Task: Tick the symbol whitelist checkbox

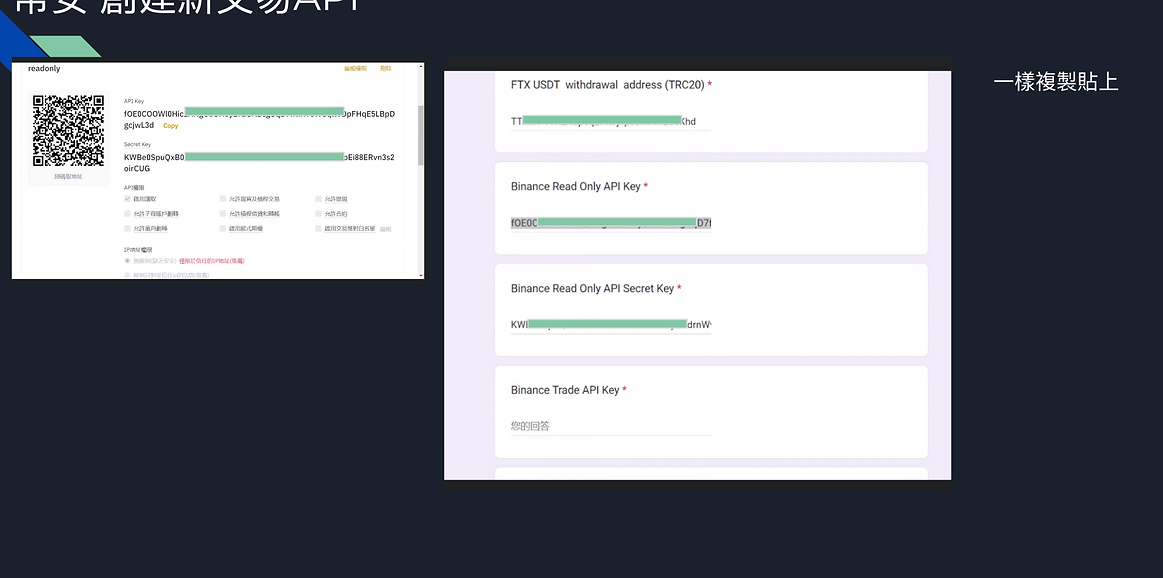Action: 318,229
